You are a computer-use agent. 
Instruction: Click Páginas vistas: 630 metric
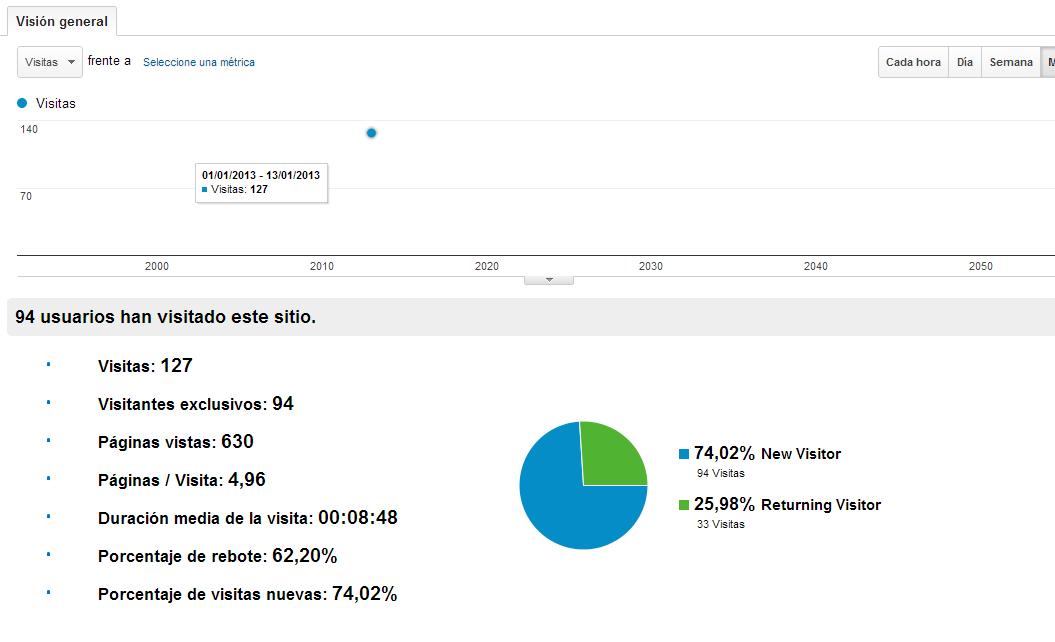pyautogui.click(x=176, y=441)
